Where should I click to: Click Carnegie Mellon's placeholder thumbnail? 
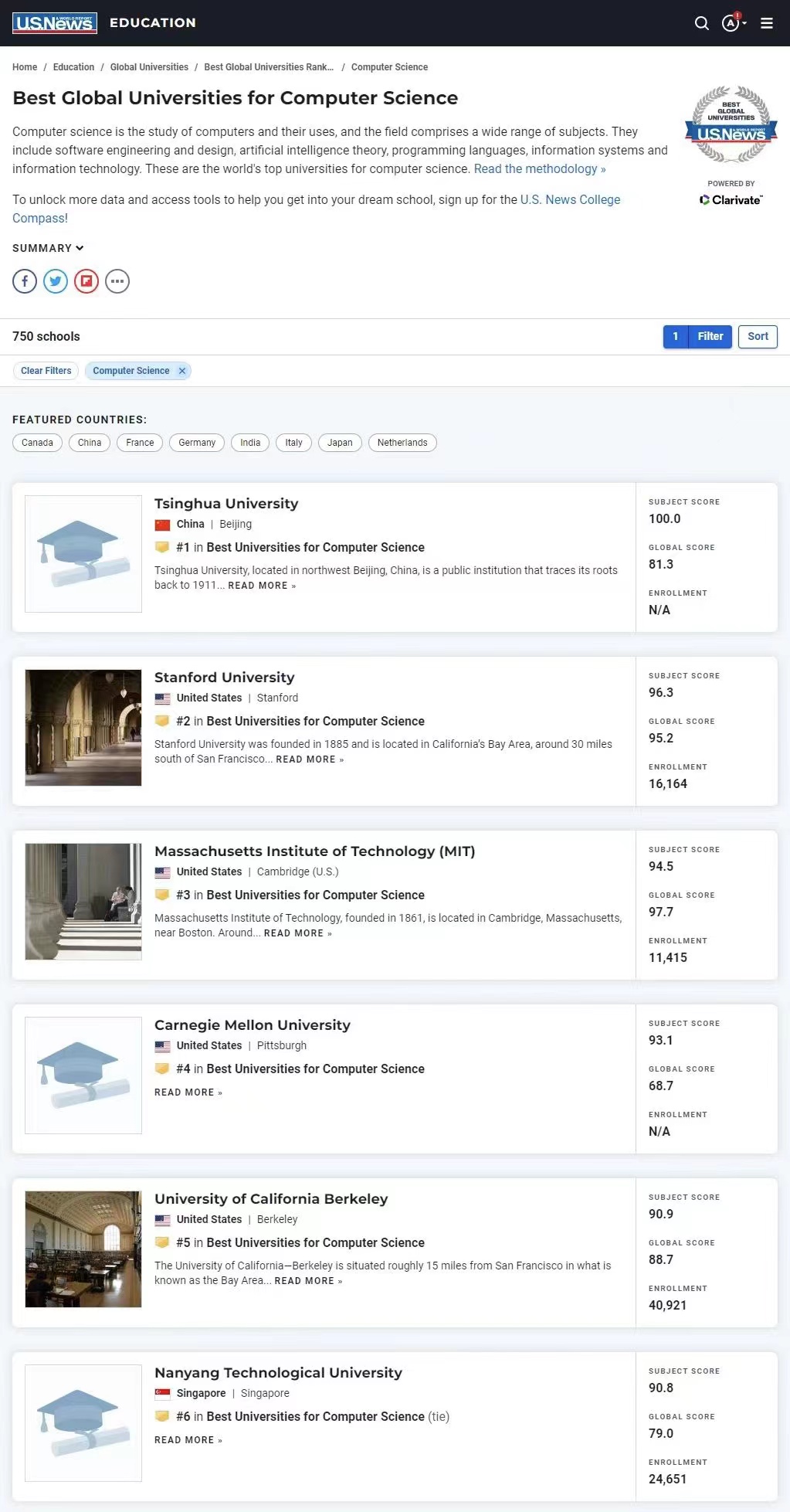pyautogui.click(x=83, y=1075)
